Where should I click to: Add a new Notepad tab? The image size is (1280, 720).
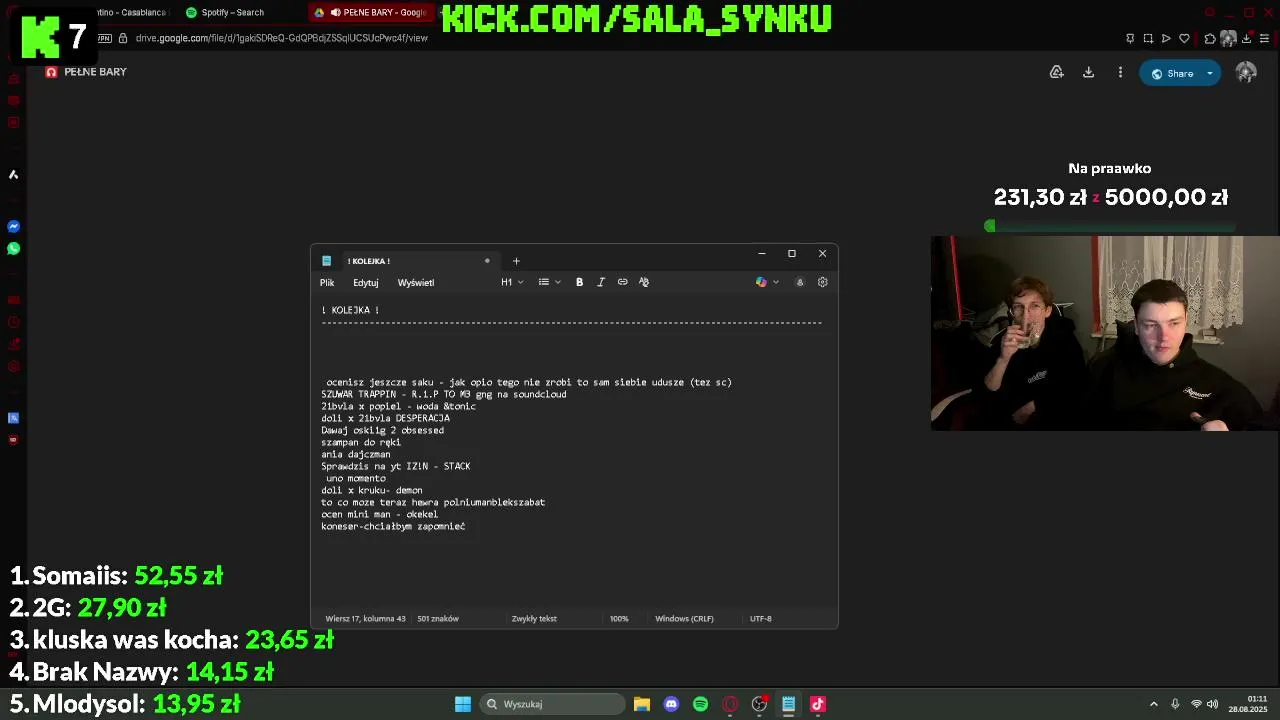(x=516, y=261)
